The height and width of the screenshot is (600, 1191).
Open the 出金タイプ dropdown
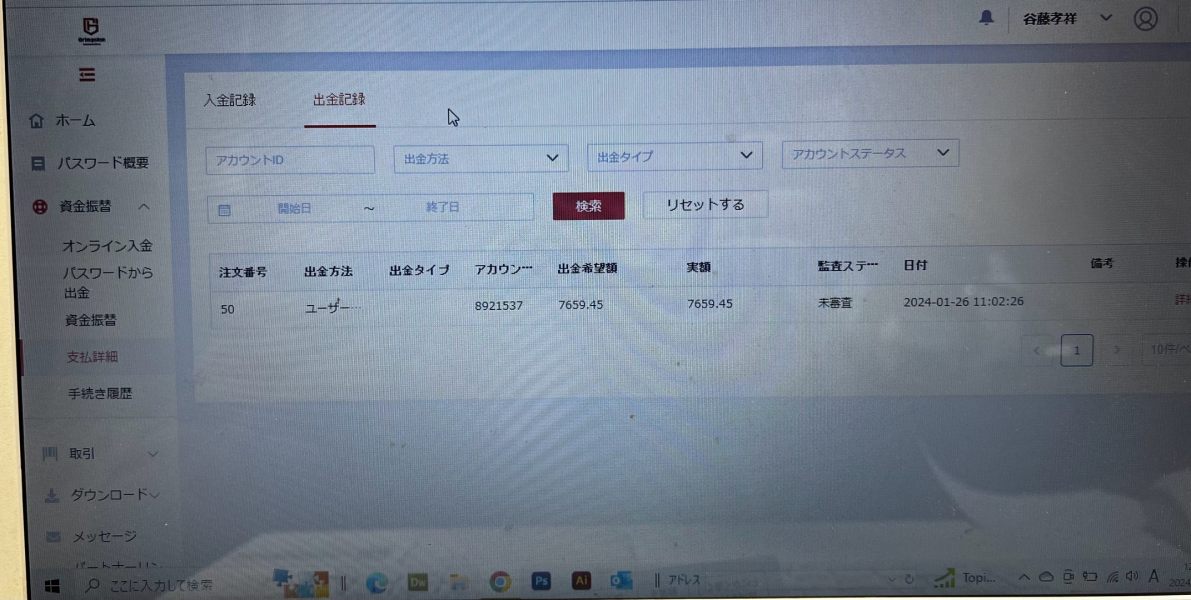tap(674, 156)
